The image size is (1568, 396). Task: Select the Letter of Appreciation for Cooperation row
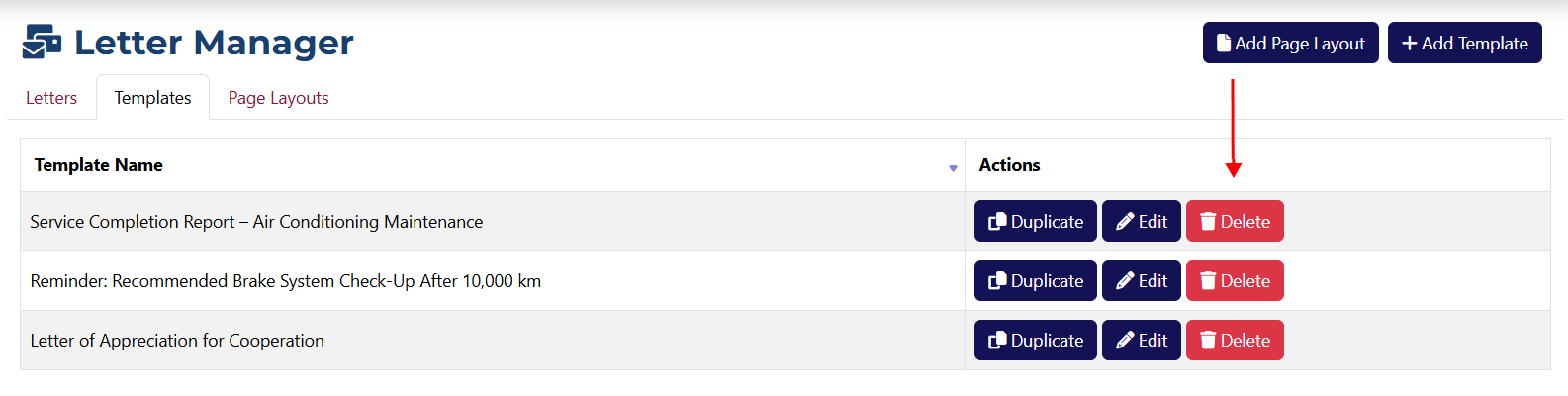click(x=178, y=341)
